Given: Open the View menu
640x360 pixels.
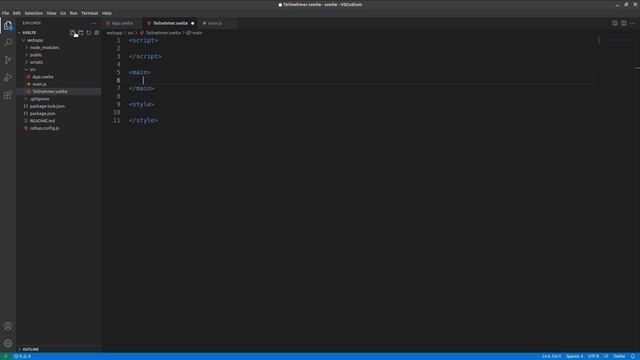Looking at the screenshot, I should [x=51, y=13].
